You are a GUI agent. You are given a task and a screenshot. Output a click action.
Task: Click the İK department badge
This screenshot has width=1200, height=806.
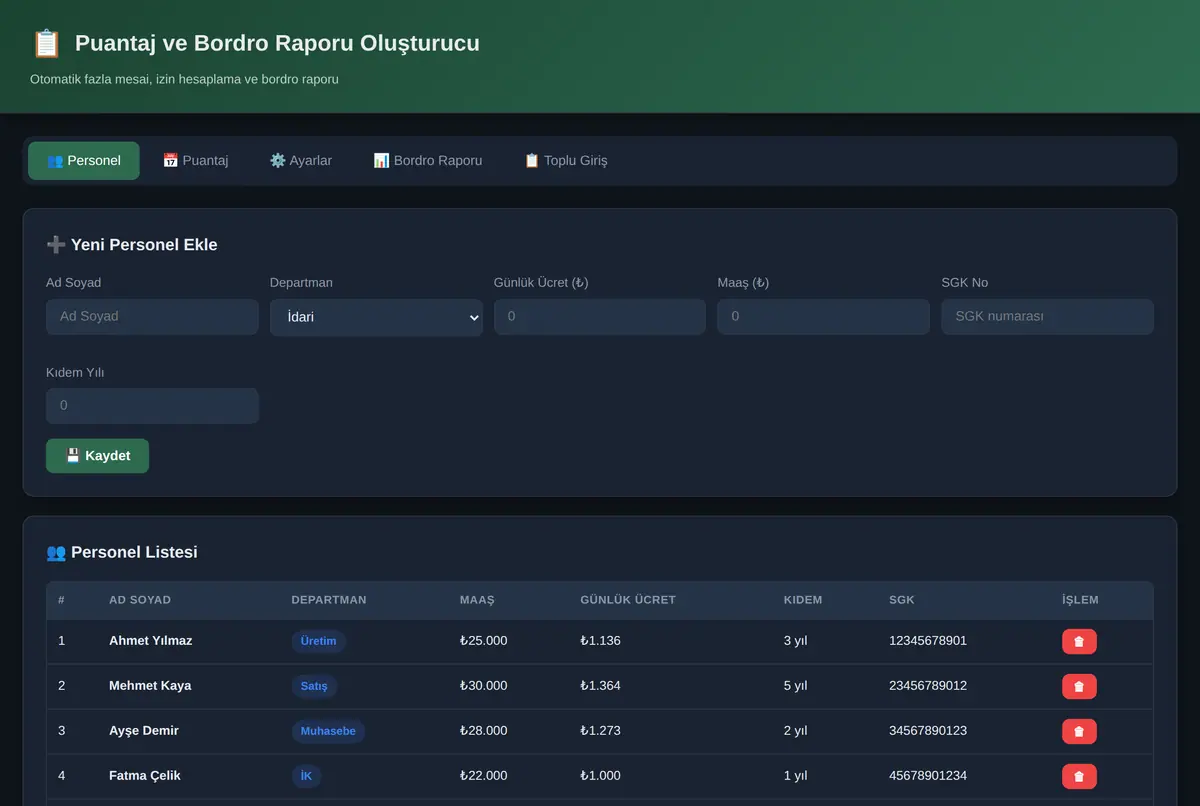[306, 776]
